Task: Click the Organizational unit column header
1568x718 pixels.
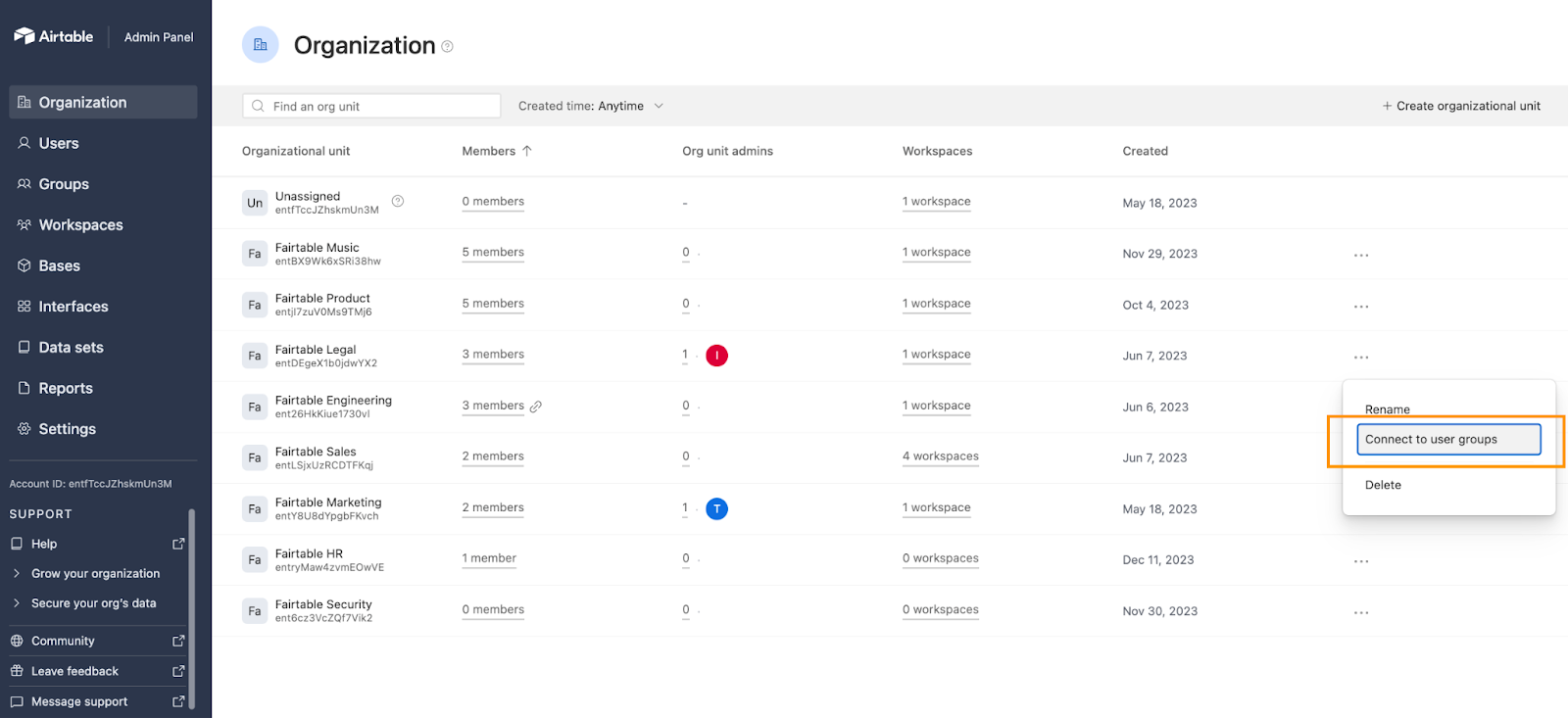Action: [296, 151]
